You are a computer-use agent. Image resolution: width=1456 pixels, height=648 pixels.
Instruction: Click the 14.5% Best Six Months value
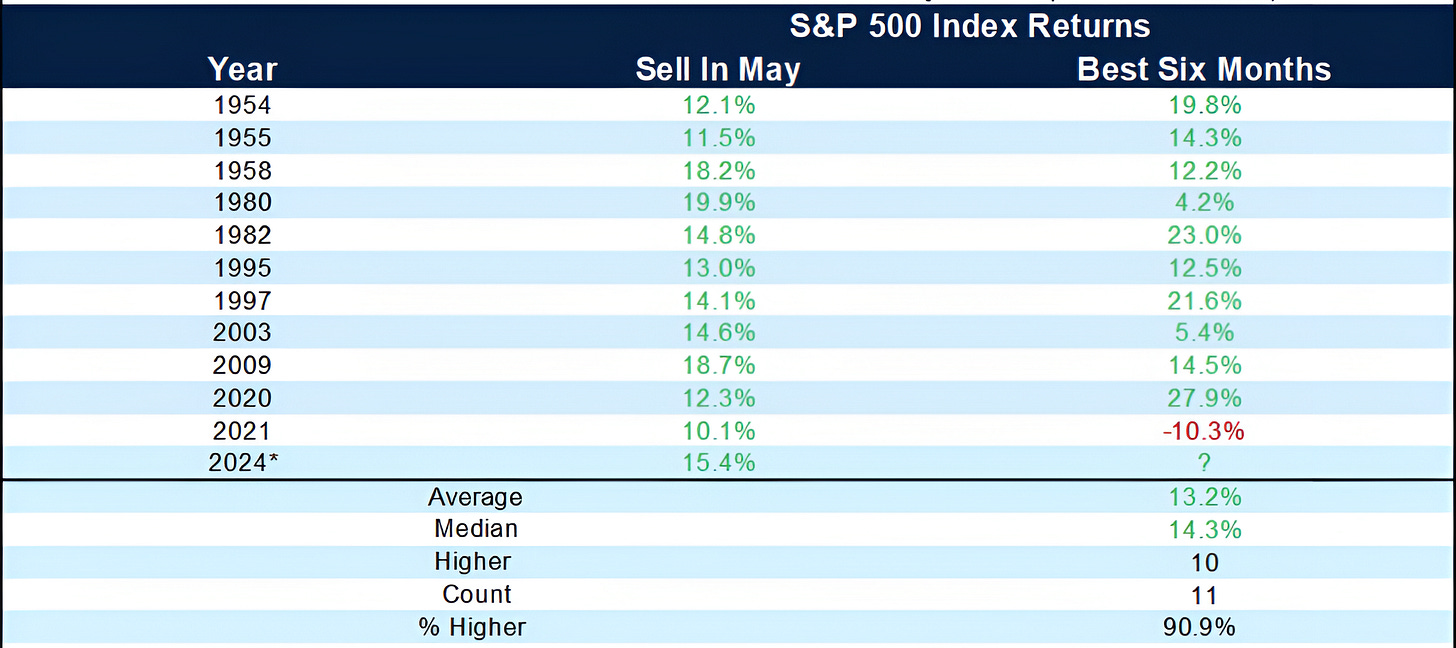coord(1205,365)
